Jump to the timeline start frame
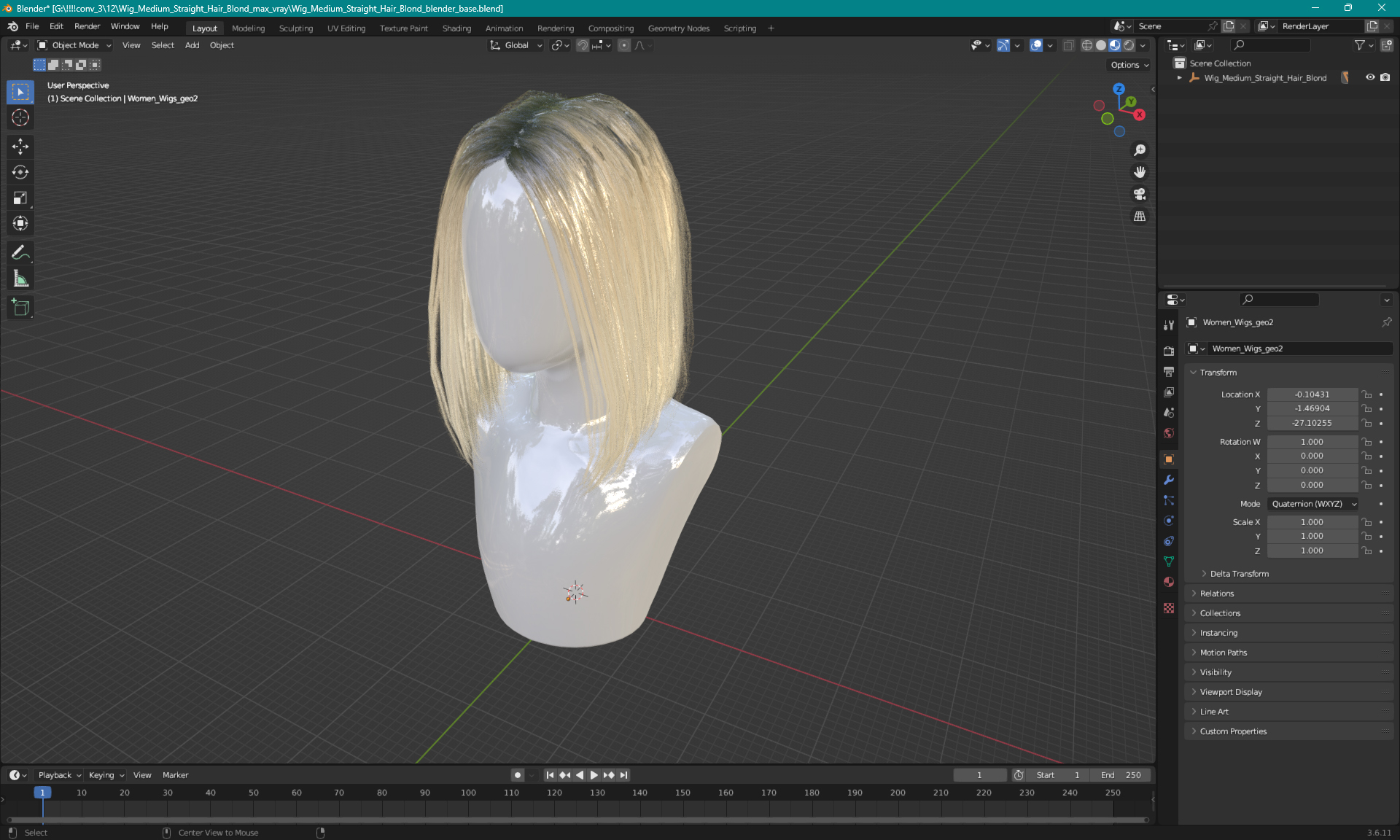This screenshot has width=1400, height=840. [550, 775]
